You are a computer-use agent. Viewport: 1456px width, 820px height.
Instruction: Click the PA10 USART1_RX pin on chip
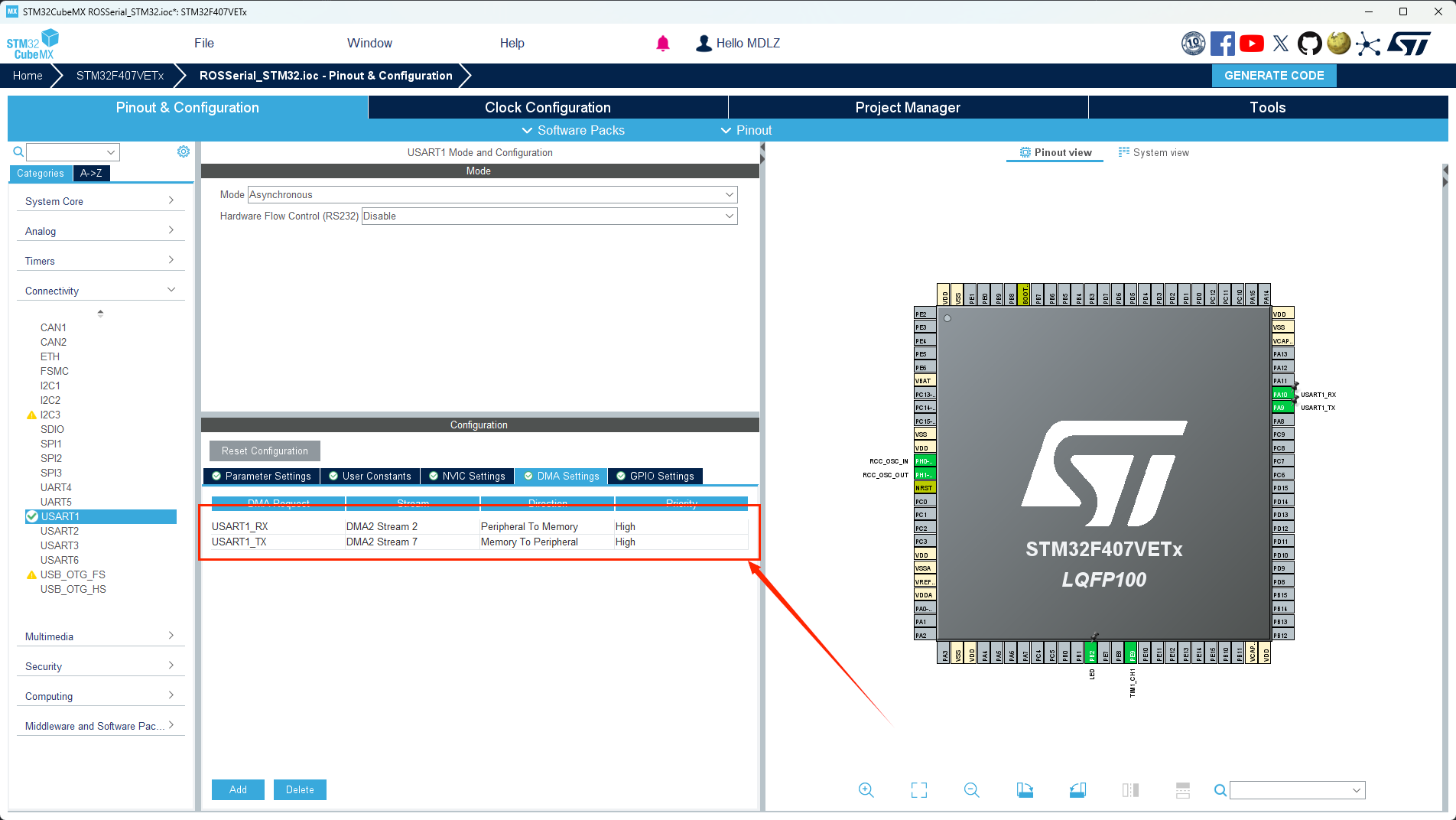pos(1282,394)
